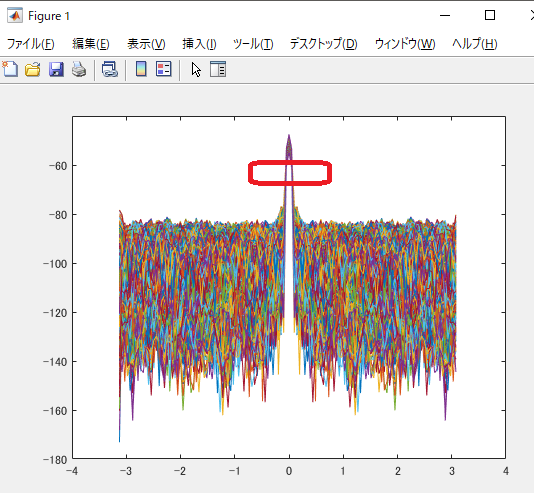Viewport: 534px width, 493px height.
Task: Toggle the Edit Plot arrow tool
Action: point(196,69)
